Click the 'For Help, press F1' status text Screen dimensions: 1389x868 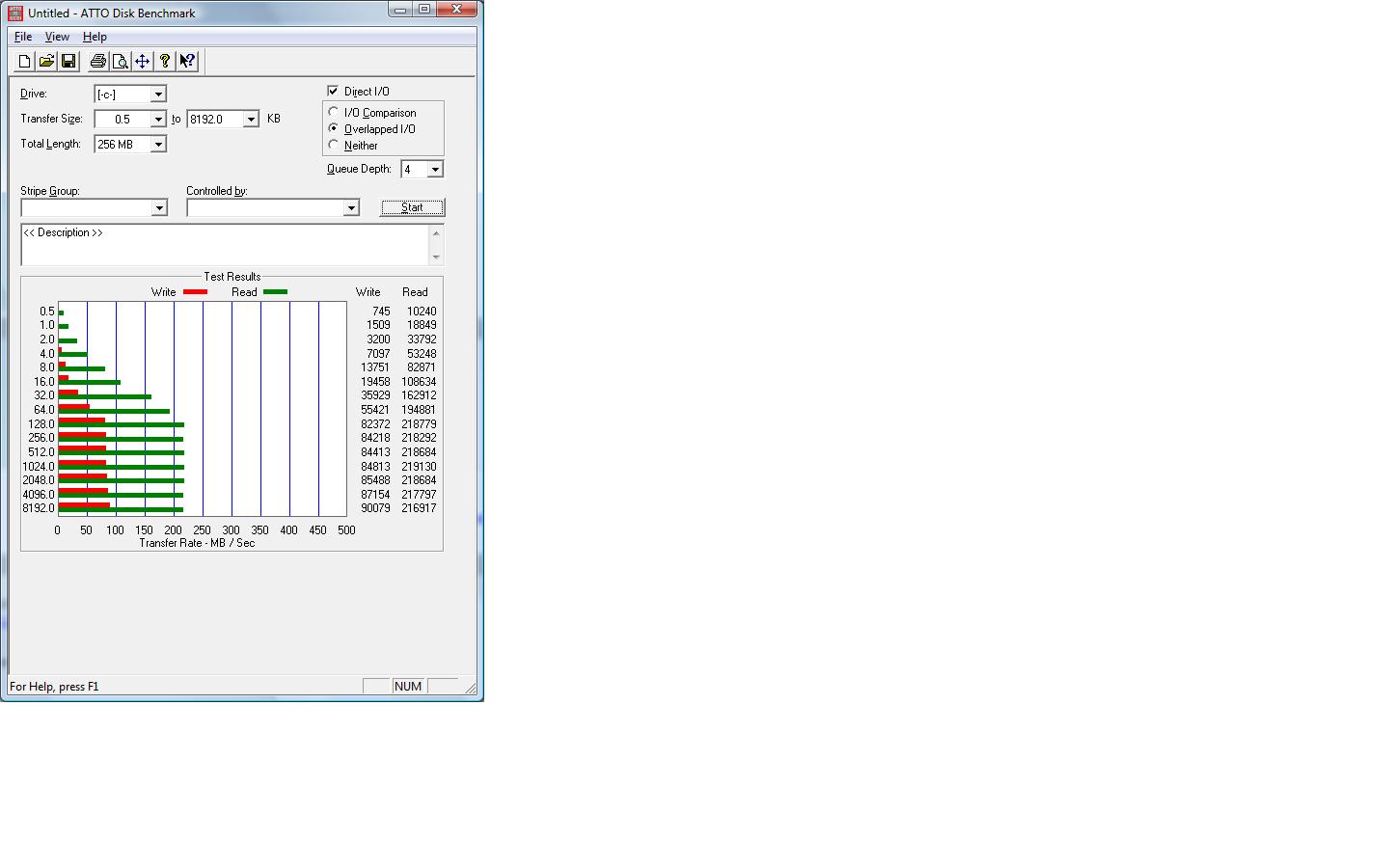(x=54, y=687)
